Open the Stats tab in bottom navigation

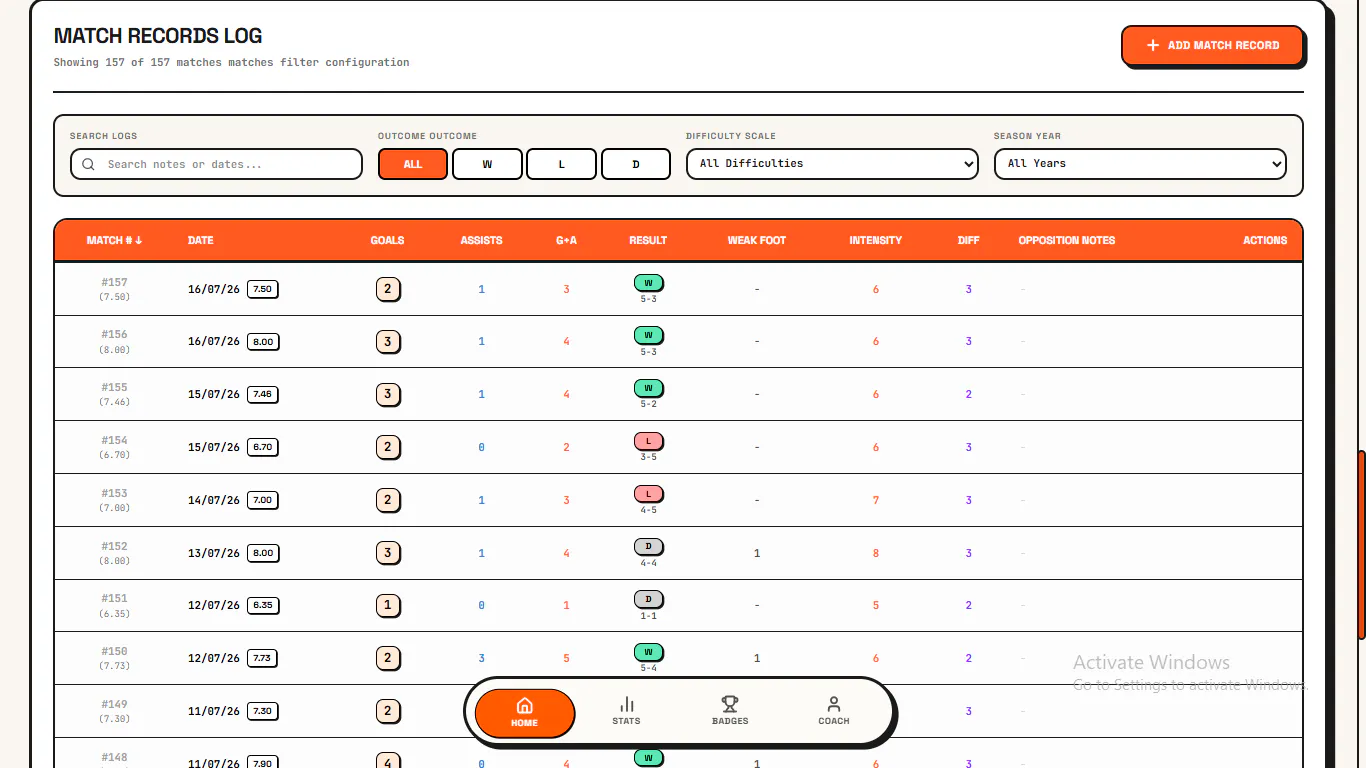(626, 711)
